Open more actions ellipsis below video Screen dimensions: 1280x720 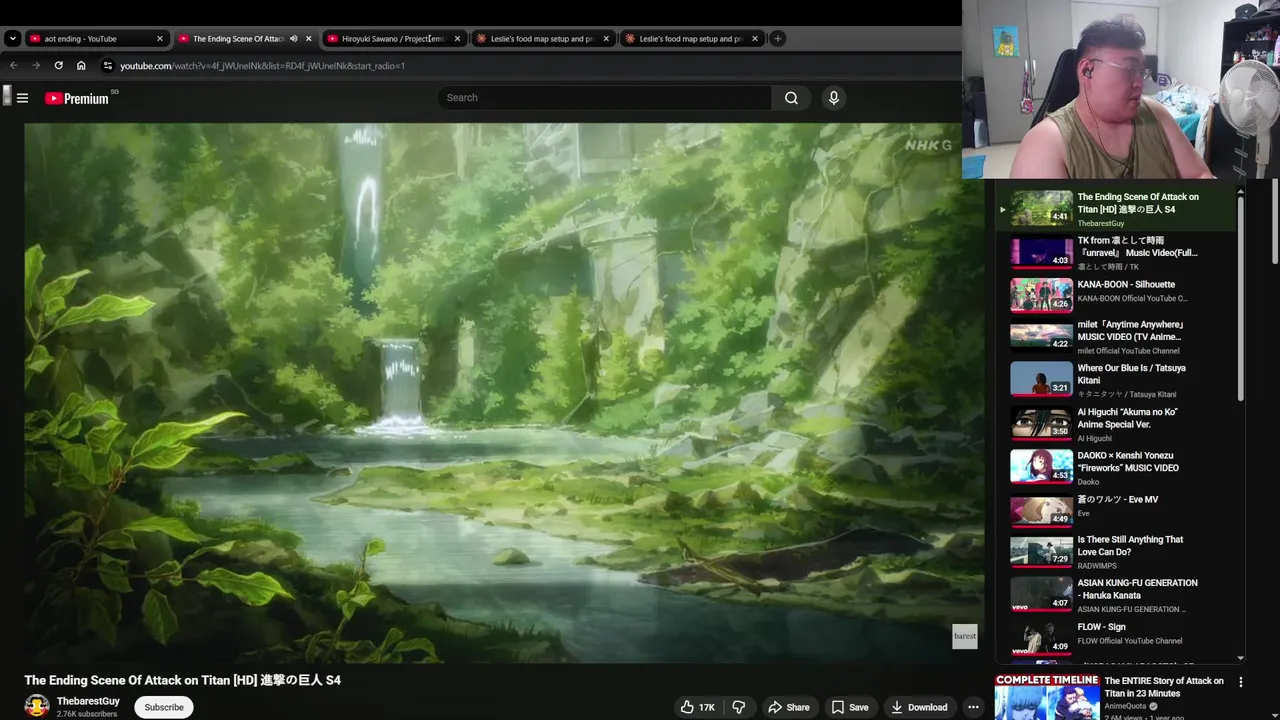[973, 707]
